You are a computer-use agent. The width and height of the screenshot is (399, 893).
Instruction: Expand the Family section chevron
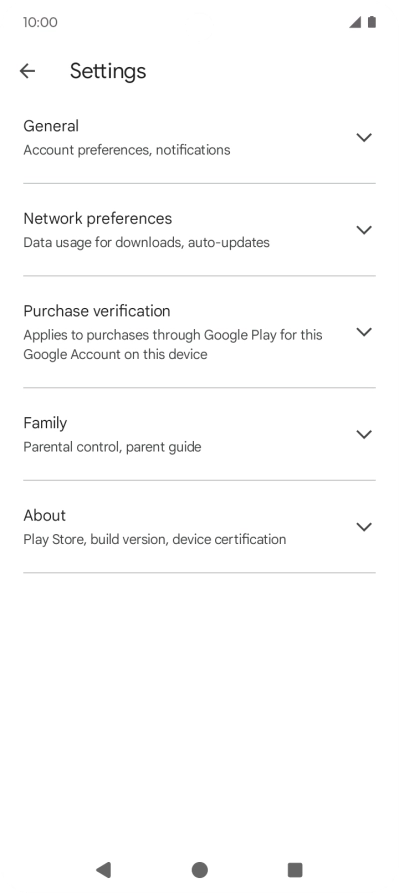click(364, 434)
